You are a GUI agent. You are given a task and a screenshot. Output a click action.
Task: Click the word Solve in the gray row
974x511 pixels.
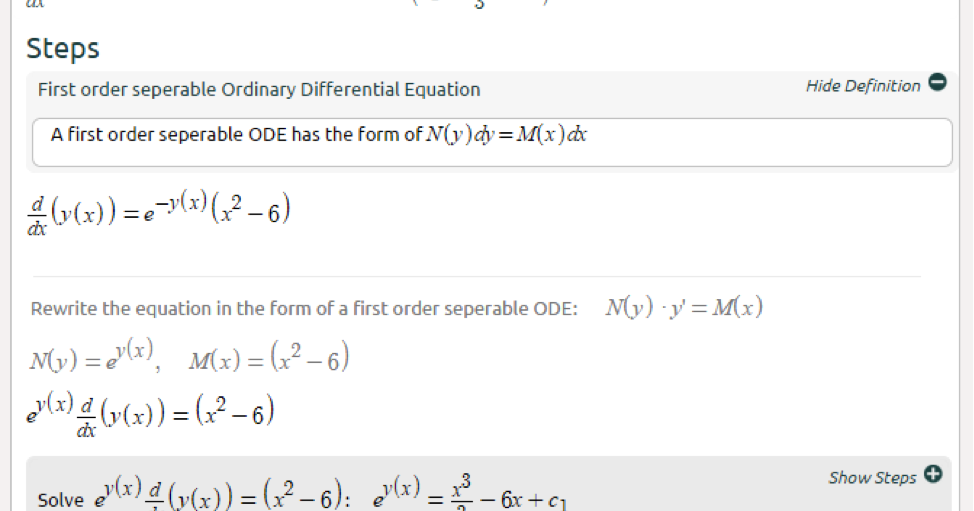(x=60, y=500)
